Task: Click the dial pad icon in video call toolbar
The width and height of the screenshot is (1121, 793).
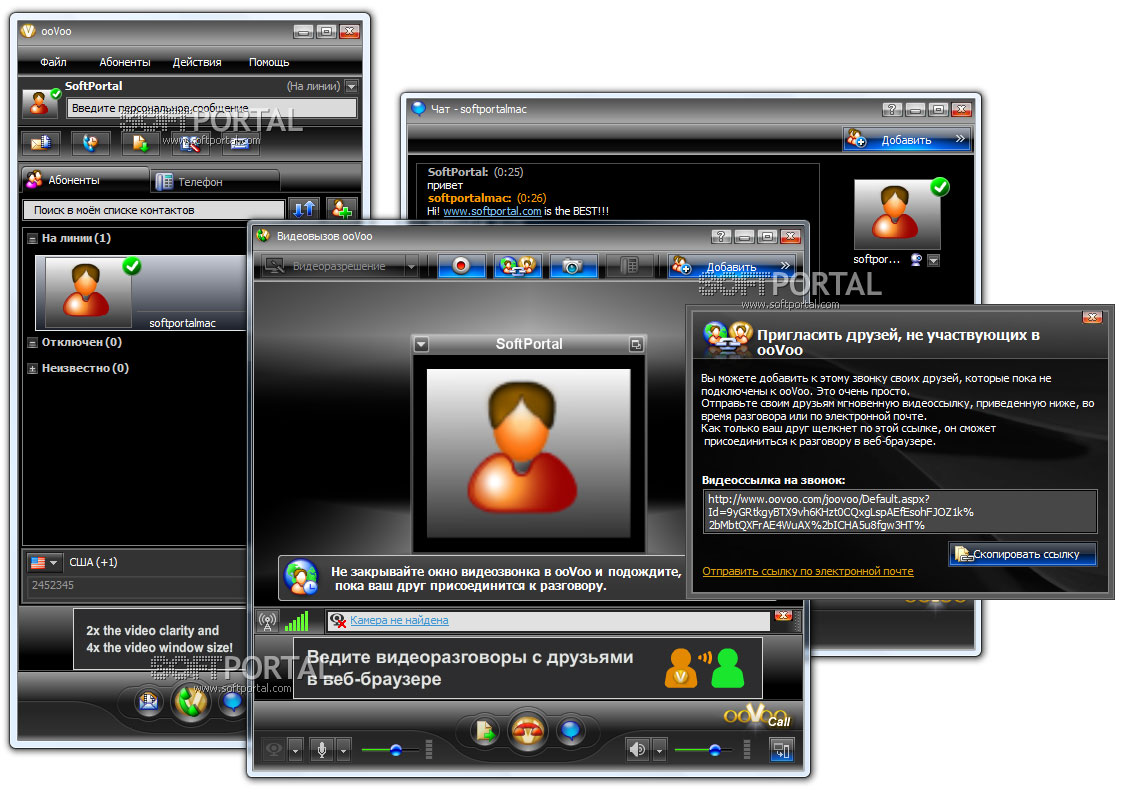Action: (x=629, y=266)
